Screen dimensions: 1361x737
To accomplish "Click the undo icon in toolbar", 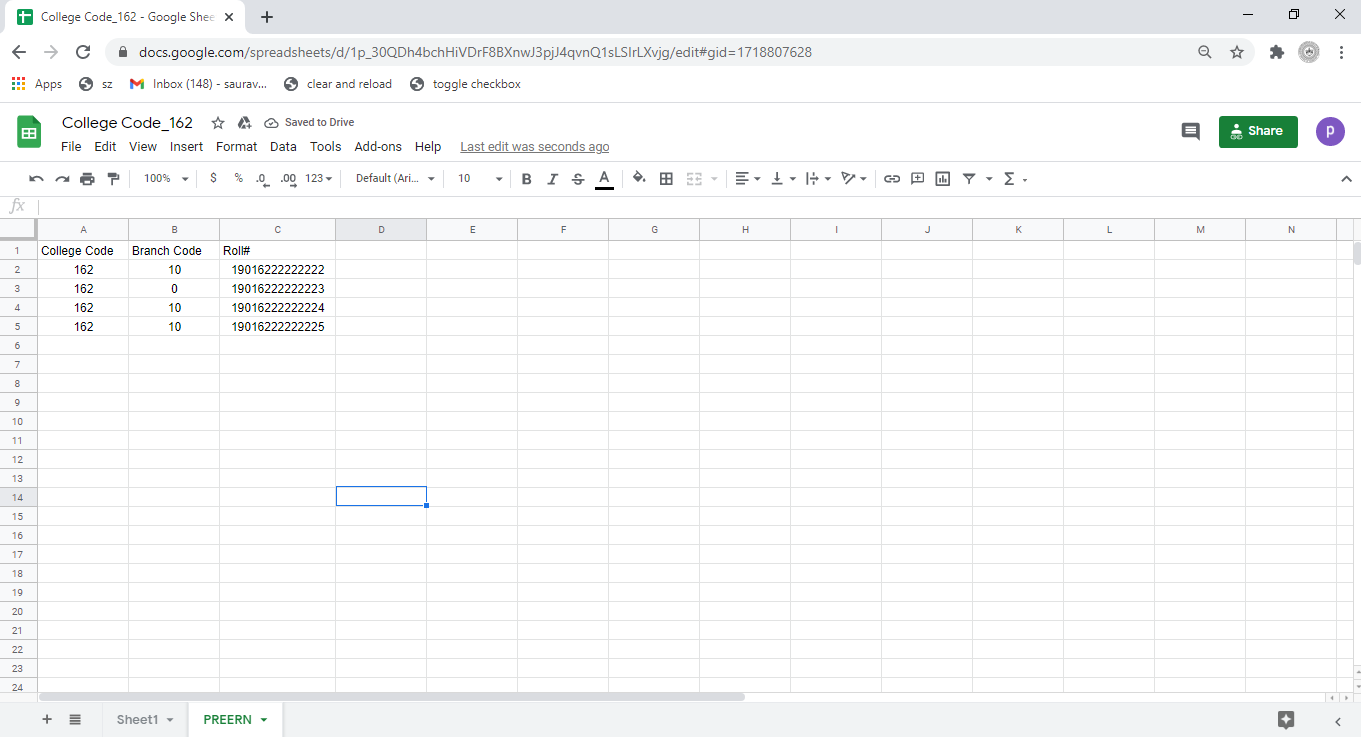I will coord(36,179).
